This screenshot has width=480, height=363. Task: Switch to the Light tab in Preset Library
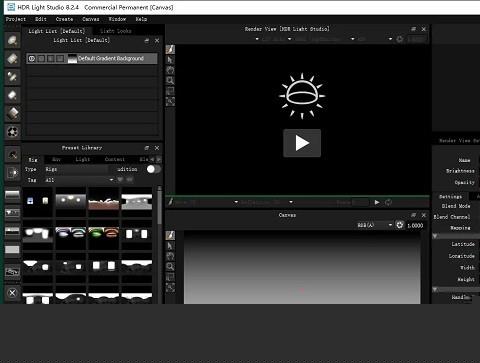coord(83,159)
